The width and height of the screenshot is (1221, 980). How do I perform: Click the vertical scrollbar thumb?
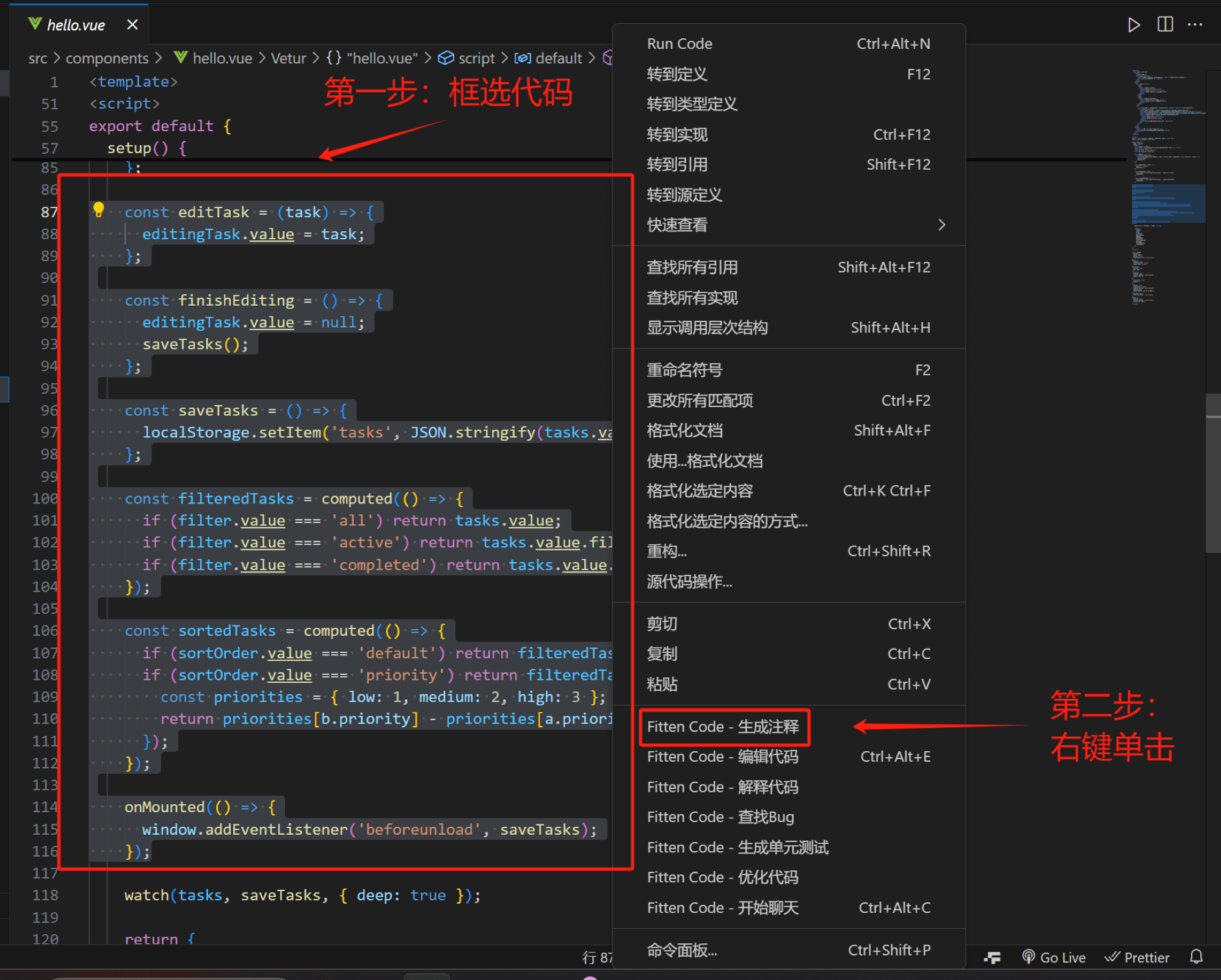coord(1213,474)
